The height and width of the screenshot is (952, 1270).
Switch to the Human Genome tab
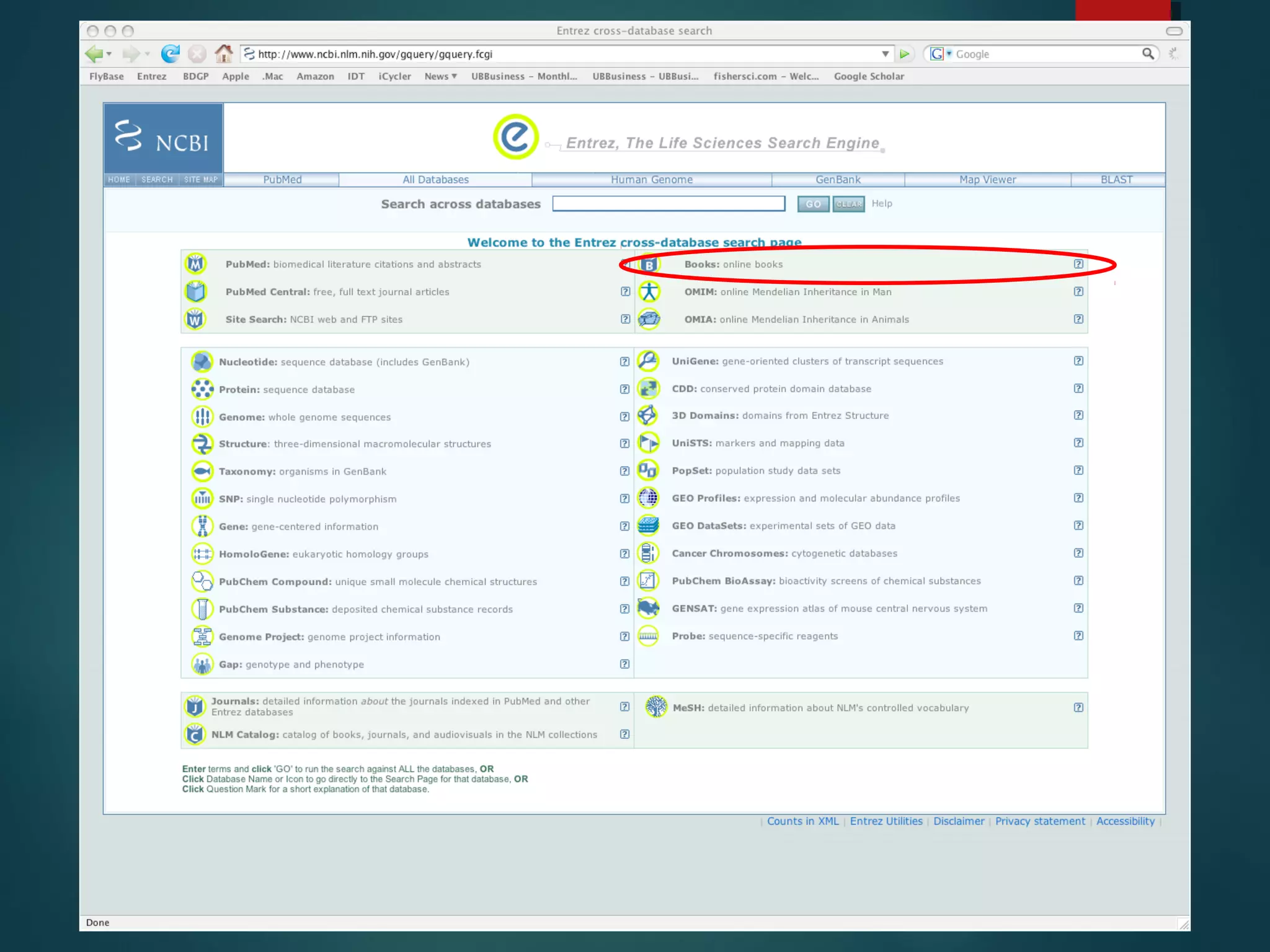coord(652,180)
